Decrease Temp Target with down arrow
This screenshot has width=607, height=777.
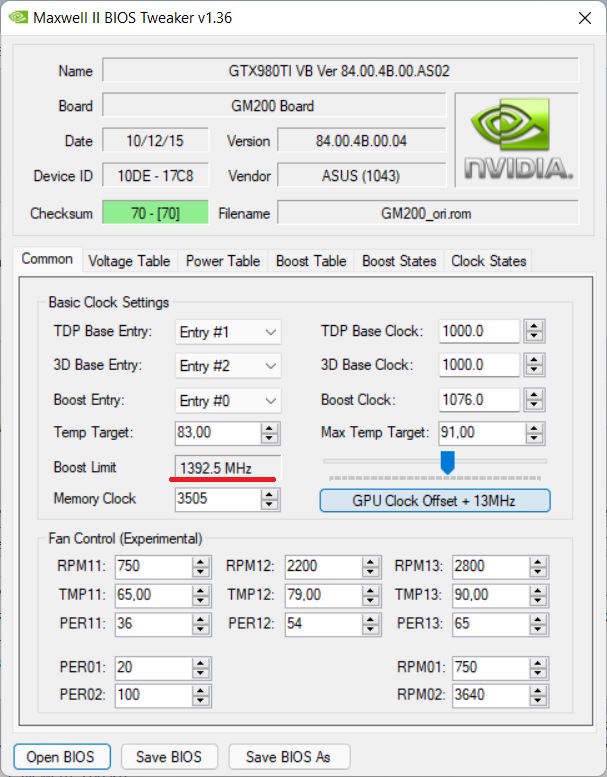point(269,439)
